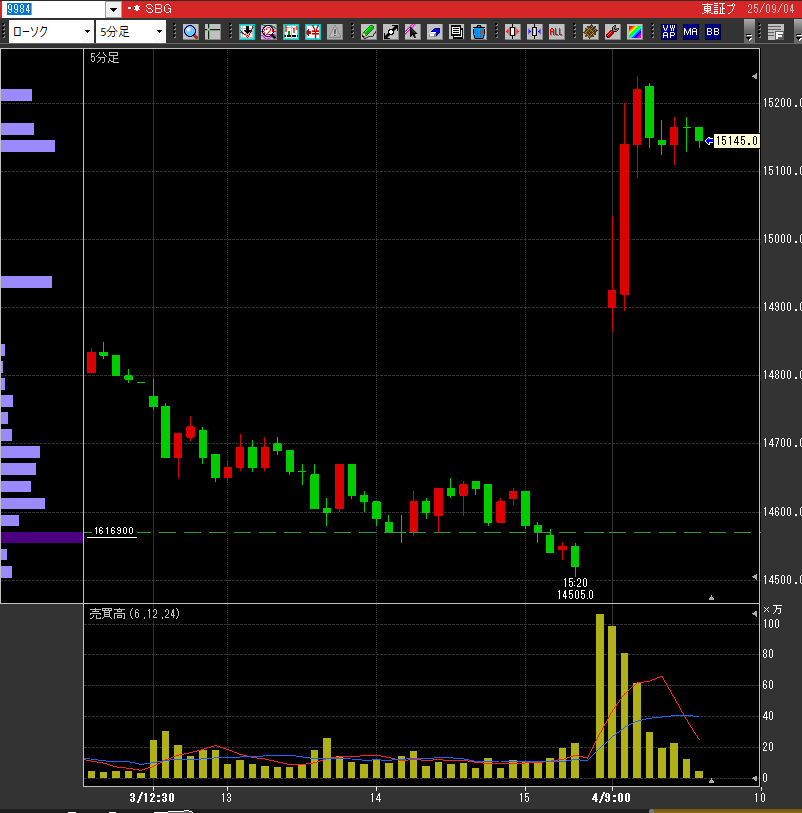Toggle the VWAP indicator
The width and height of the screenshot is (802, 813).
pyautogui.click(x=669, y=32)
